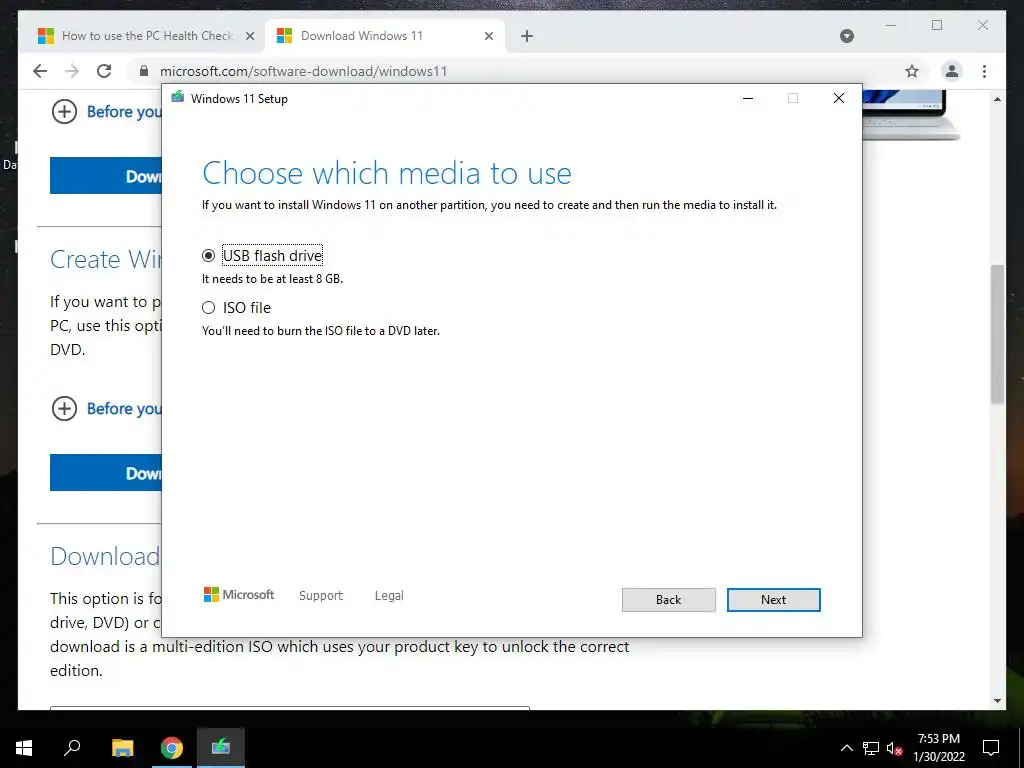Open taskbar search
Viewport: 1024px width, 768px height.
coord(72,748)
